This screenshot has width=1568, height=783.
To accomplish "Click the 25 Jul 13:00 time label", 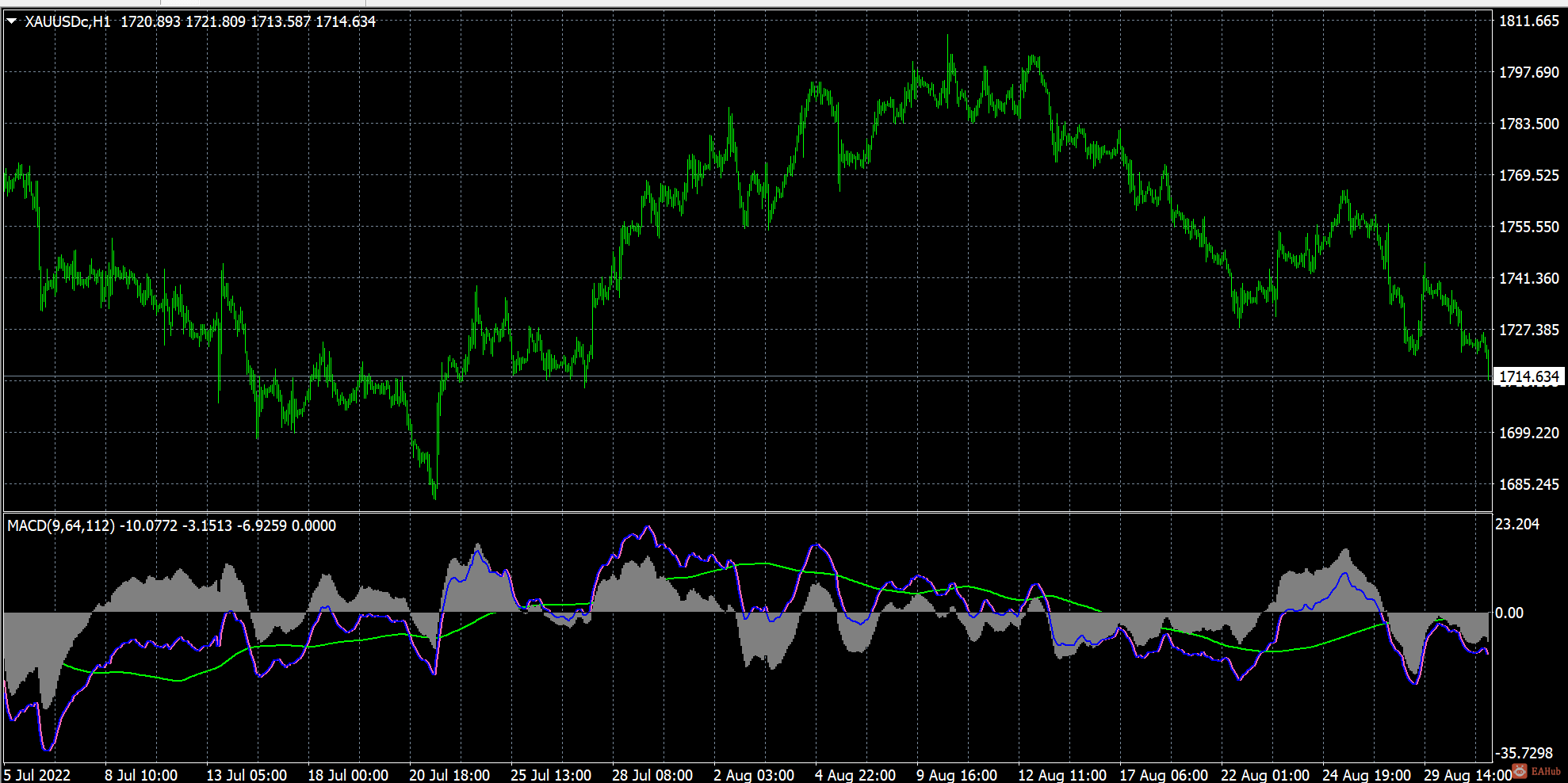I will [551, 774].
